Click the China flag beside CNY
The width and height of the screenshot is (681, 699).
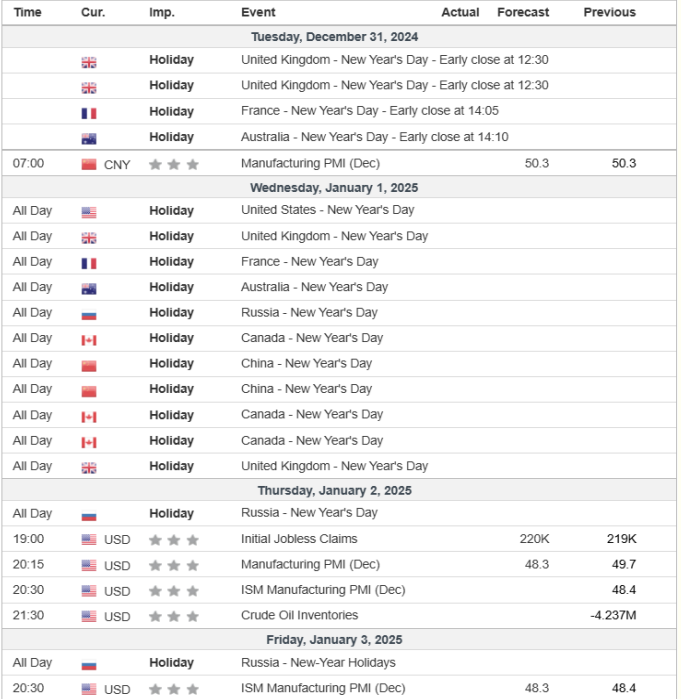click(x=89, y=164)
